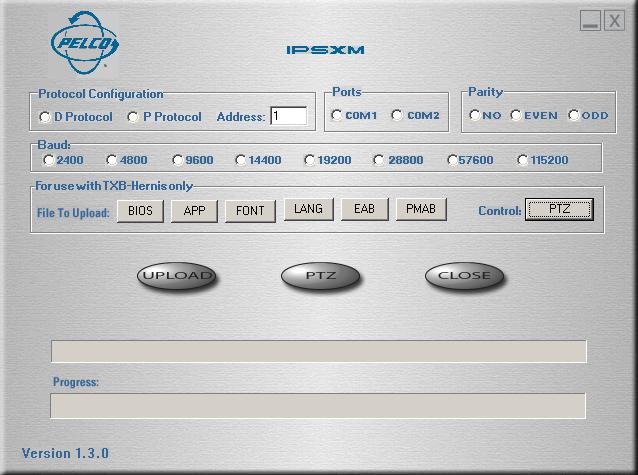Click the 'Progress:' label

(x=76, y=382)
